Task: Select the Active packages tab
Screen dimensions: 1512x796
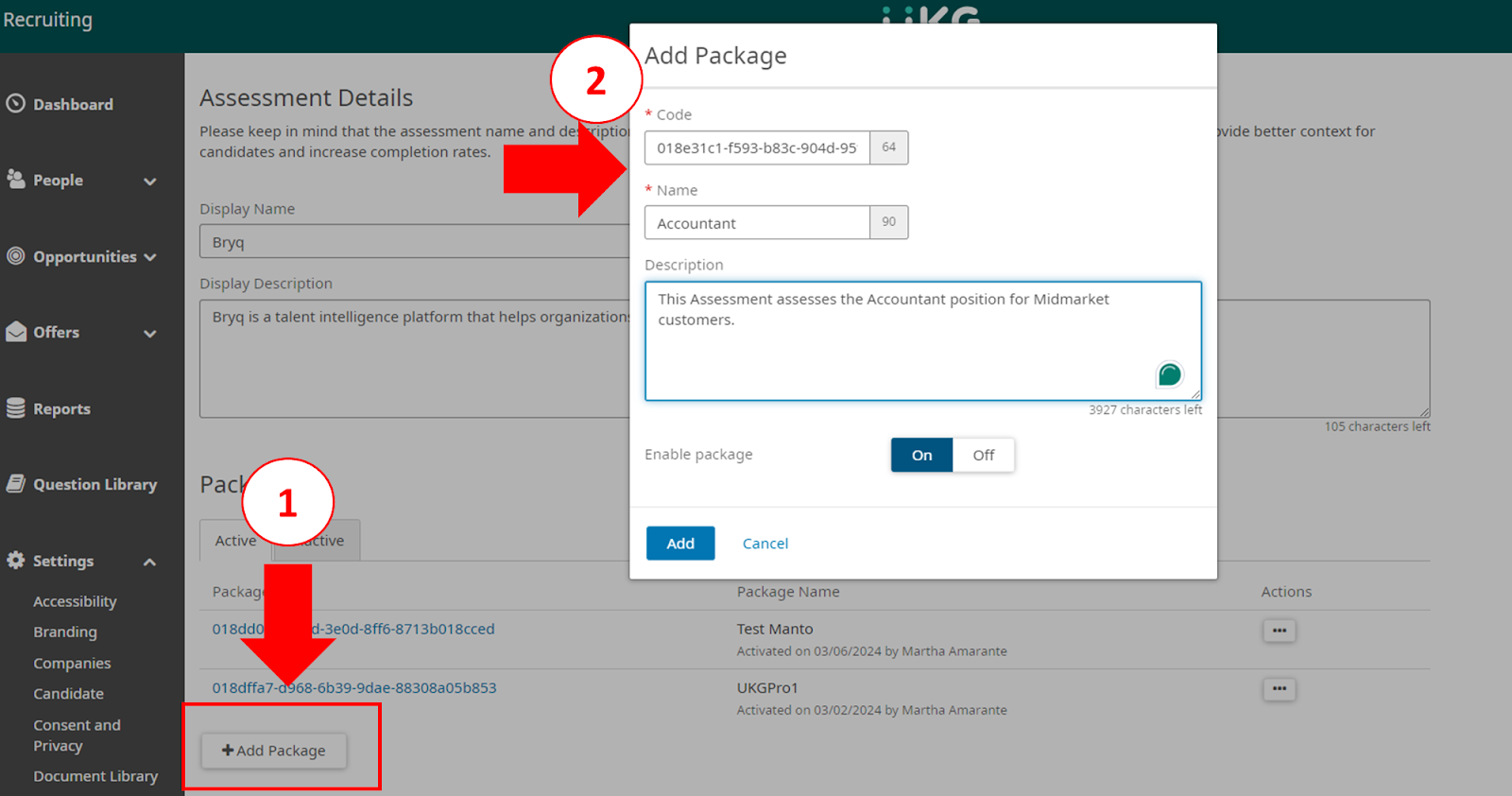Action: pyautogui.click(x=234, y=541)
